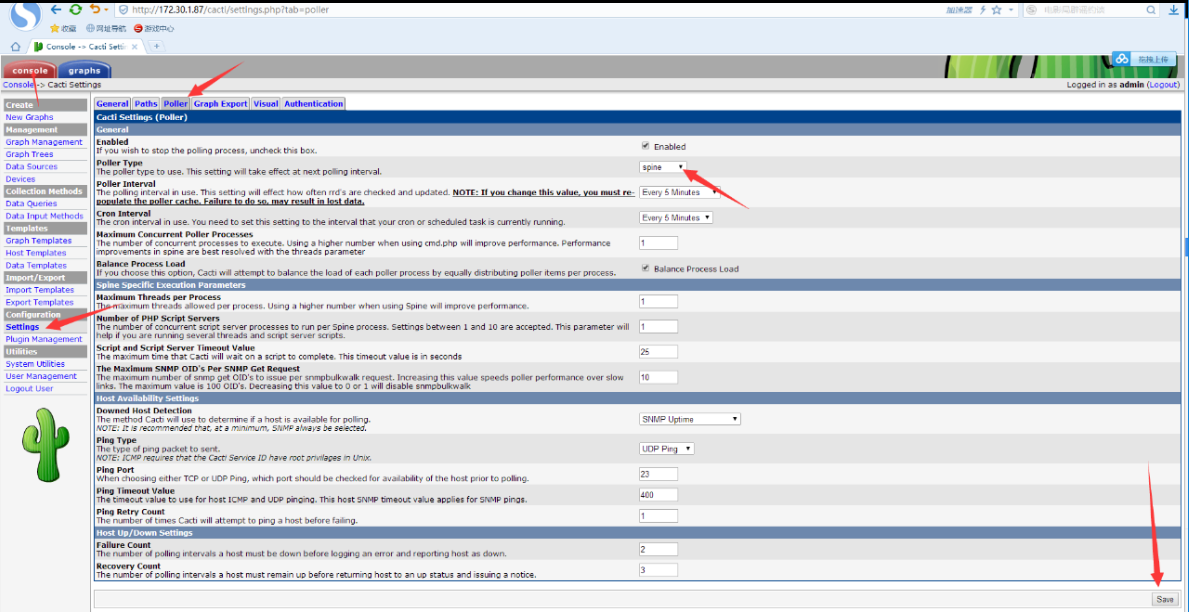This screenshot has height=612, width=1189.
Task: Click the Ping Timeout Value field
Action: tap(658, 494)
